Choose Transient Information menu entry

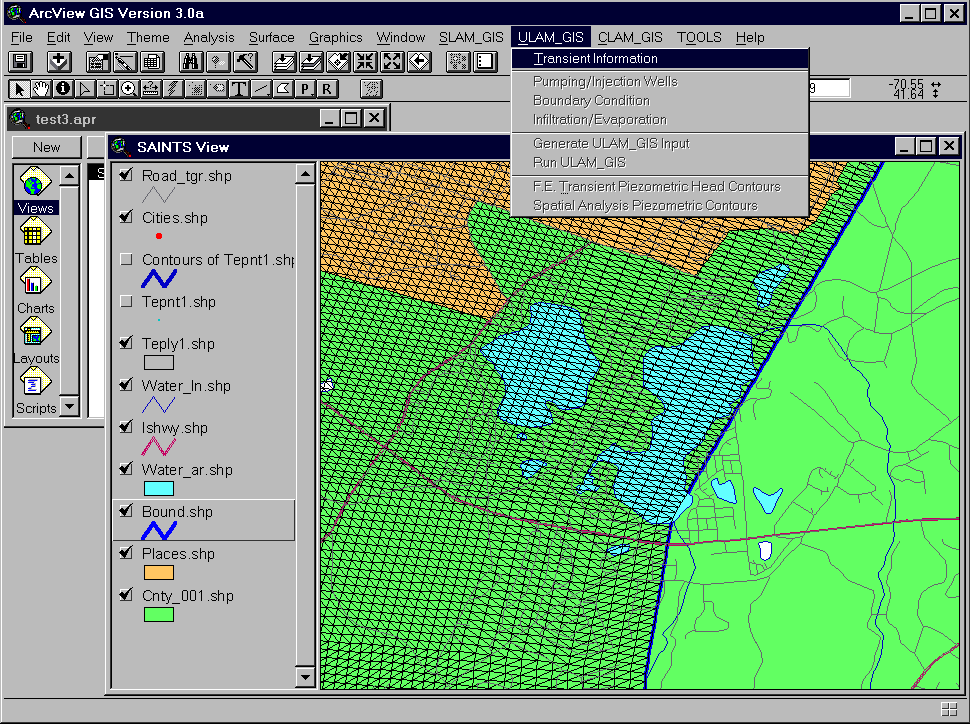[x=660, y=59]
